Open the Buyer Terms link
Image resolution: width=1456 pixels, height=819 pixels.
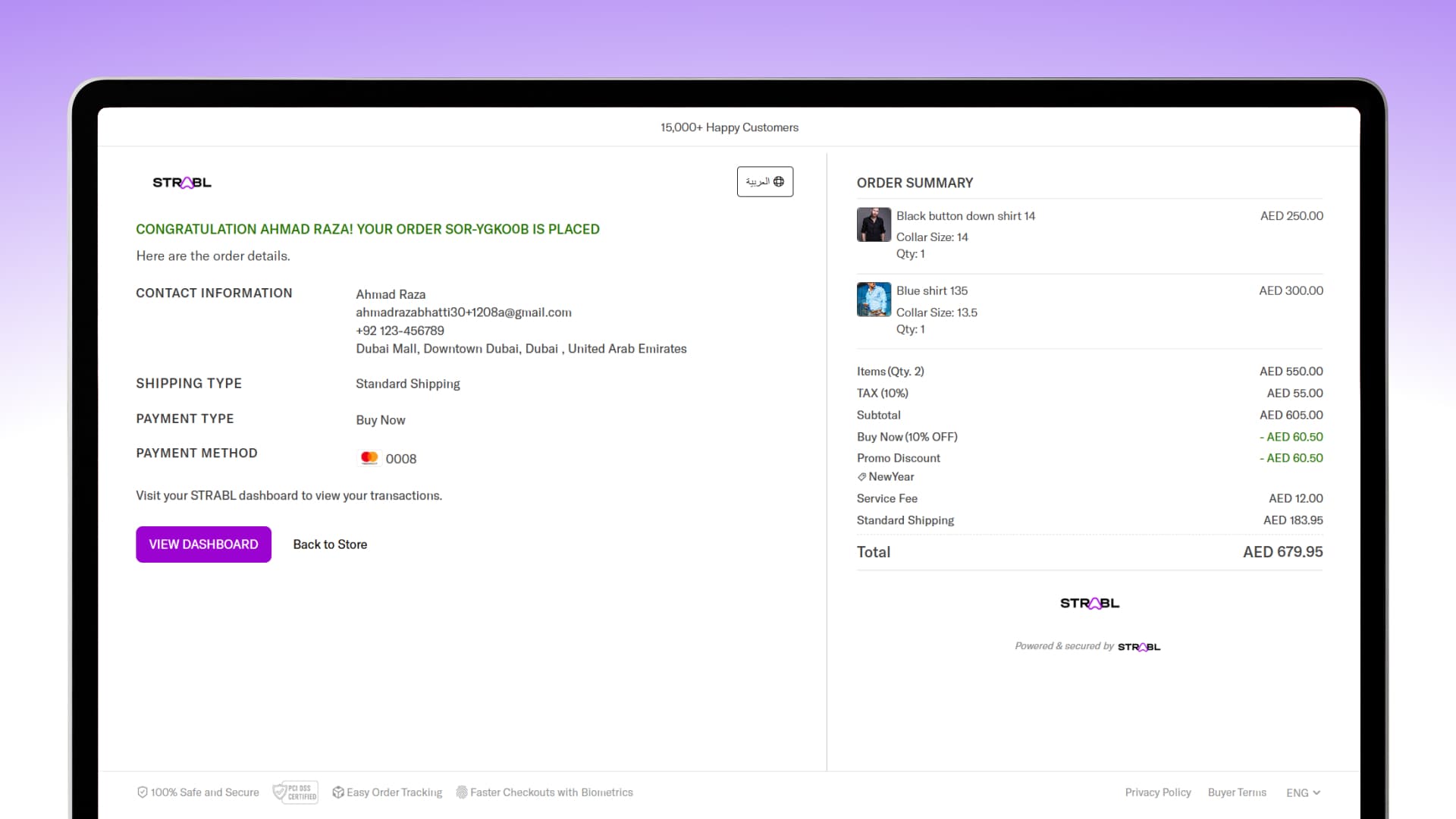click(x=1236, y=792)
